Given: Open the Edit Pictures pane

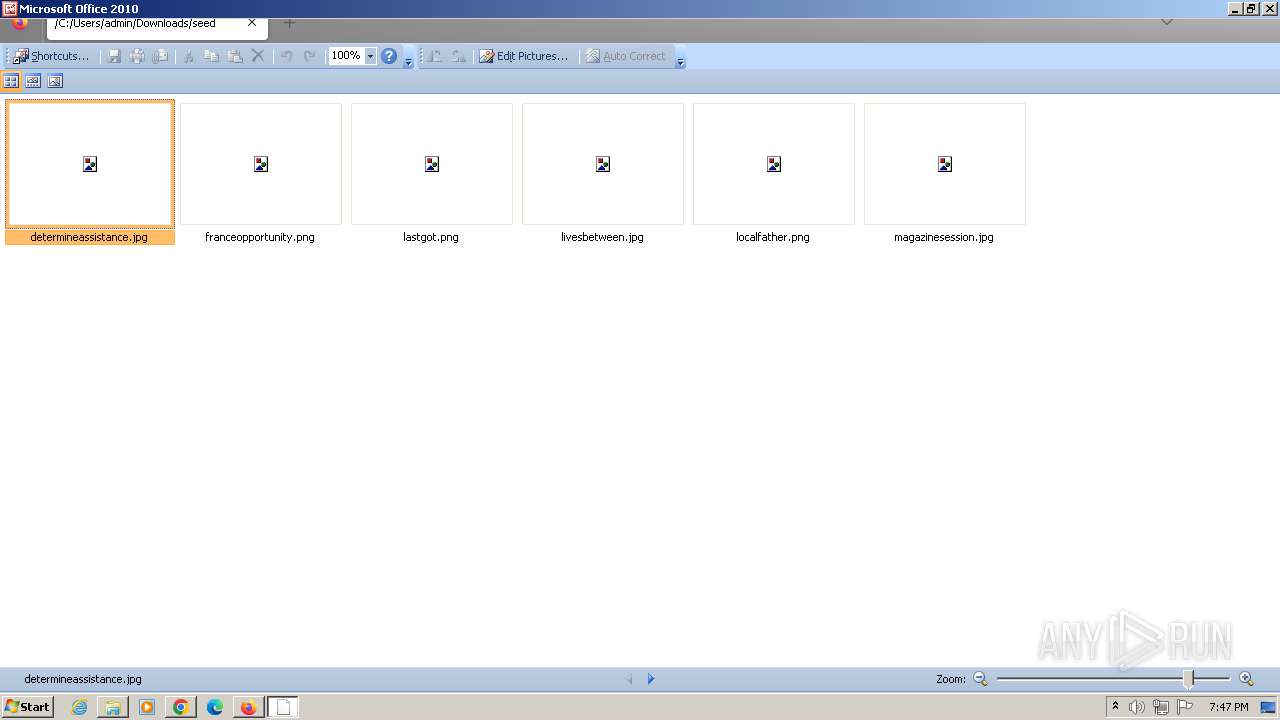Looking at the screenshot, I should coord(523,56).
